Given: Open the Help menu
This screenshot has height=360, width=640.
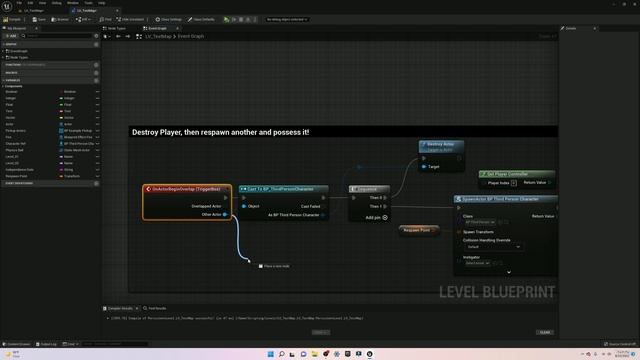Looking at the screenshot, I should point(101,3).
